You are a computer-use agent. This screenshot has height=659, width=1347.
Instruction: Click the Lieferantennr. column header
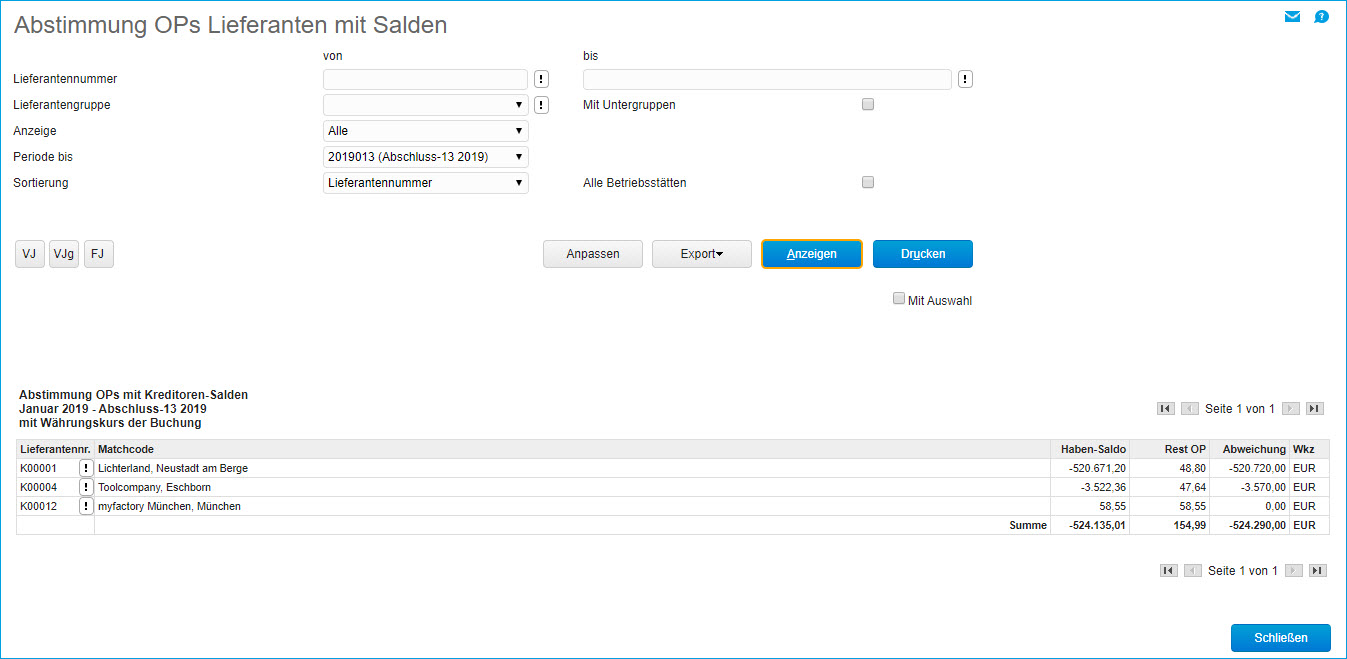[x=54, y=450]
